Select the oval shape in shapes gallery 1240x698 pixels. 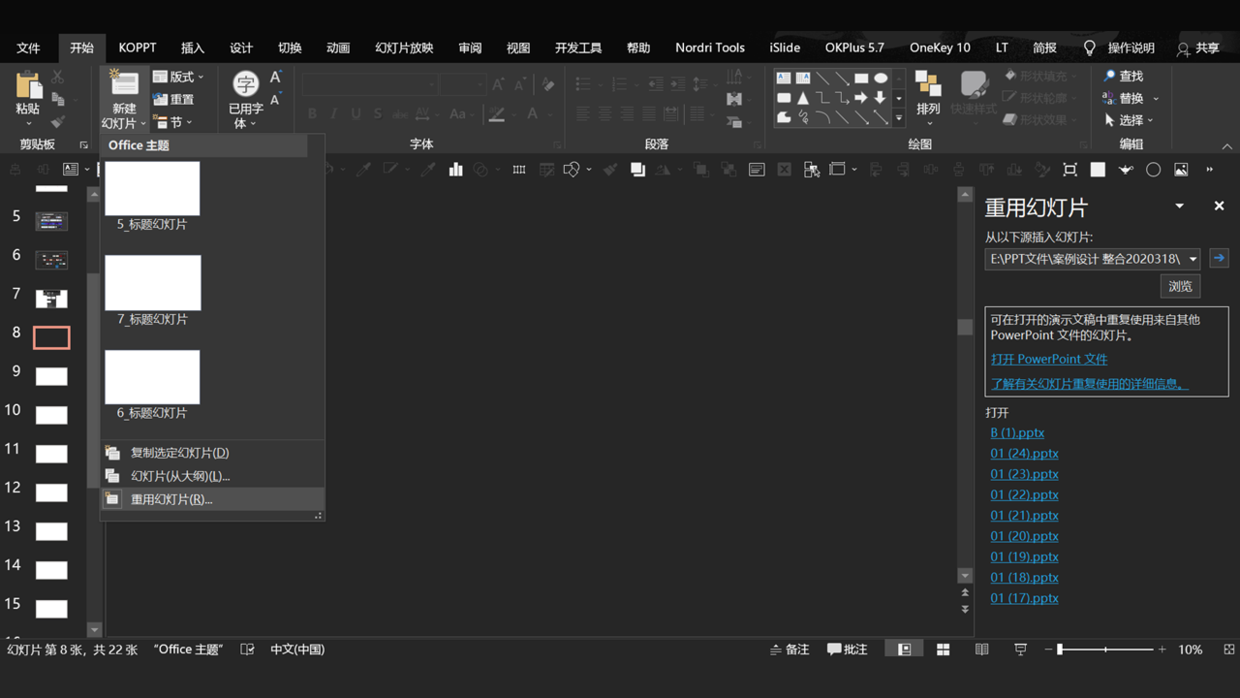pyautogui.click(x=881, y=78)
